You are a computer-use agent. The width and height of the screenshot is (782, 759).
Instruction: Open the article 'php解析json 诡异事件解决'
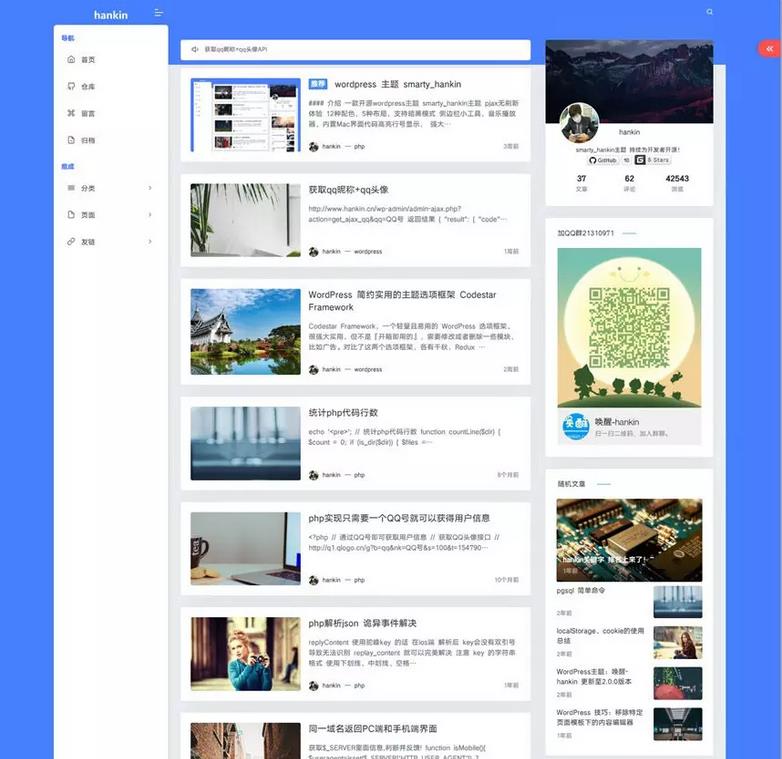(x=362, y=623)
